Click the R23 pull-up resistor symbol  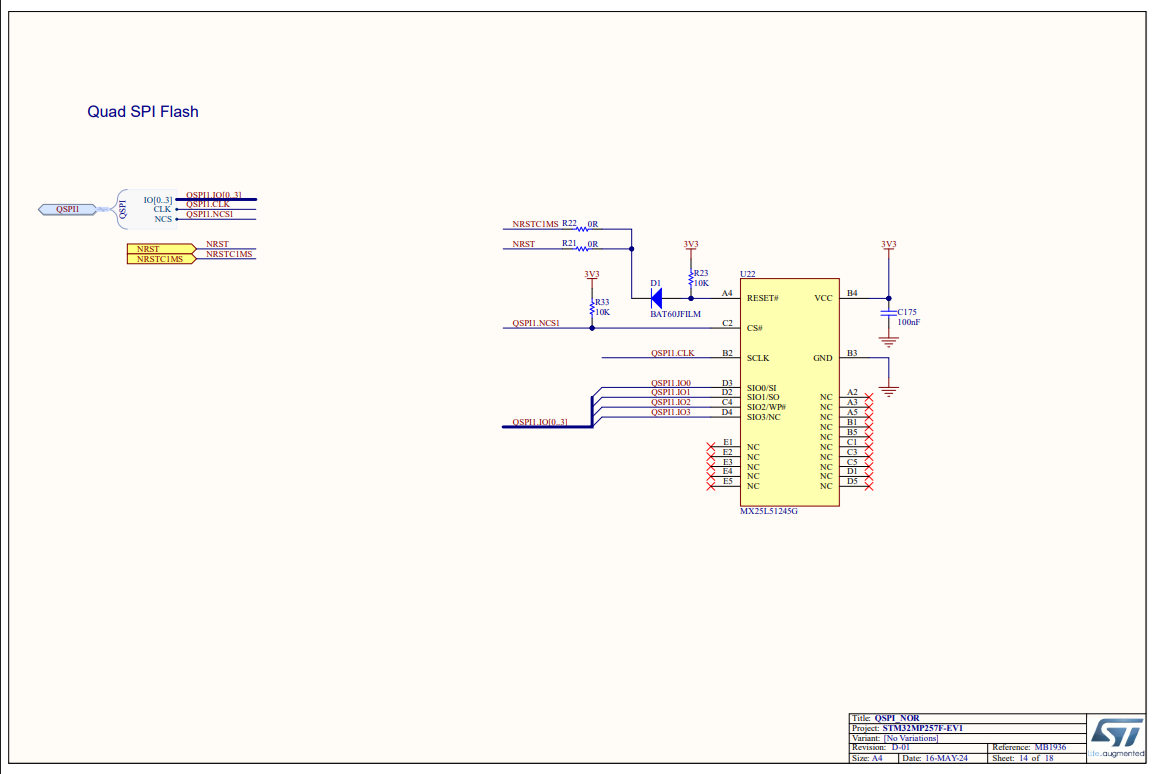click(x=690, y=279)
